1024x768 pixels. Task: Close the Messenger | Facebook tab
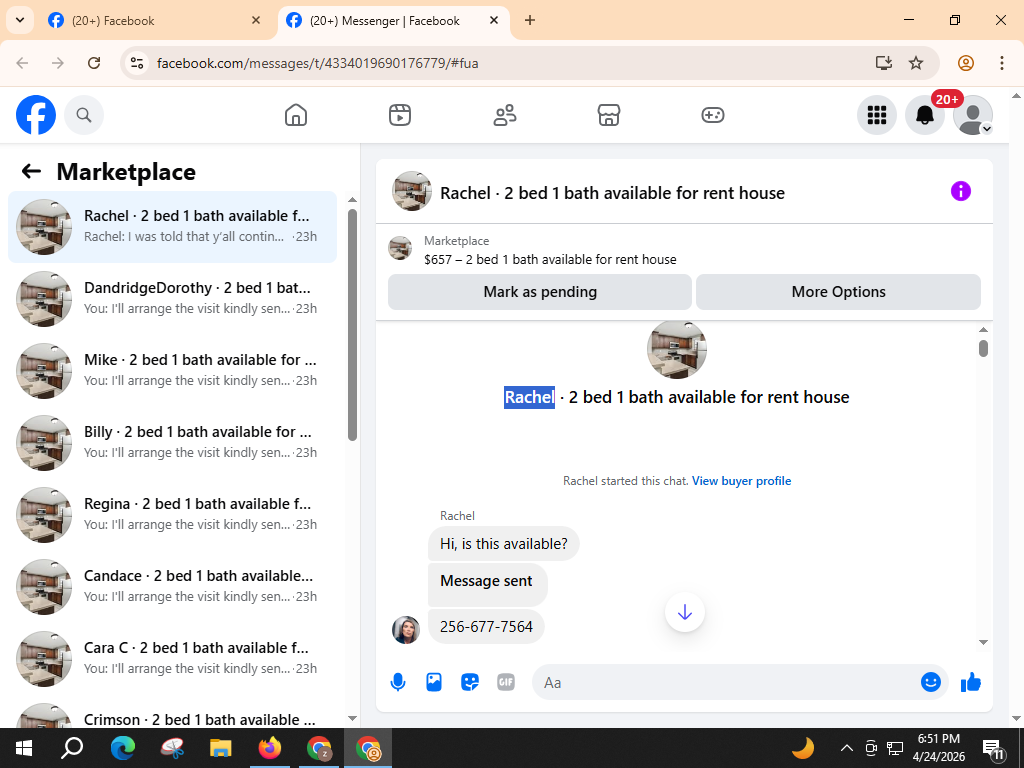[494, 20]
